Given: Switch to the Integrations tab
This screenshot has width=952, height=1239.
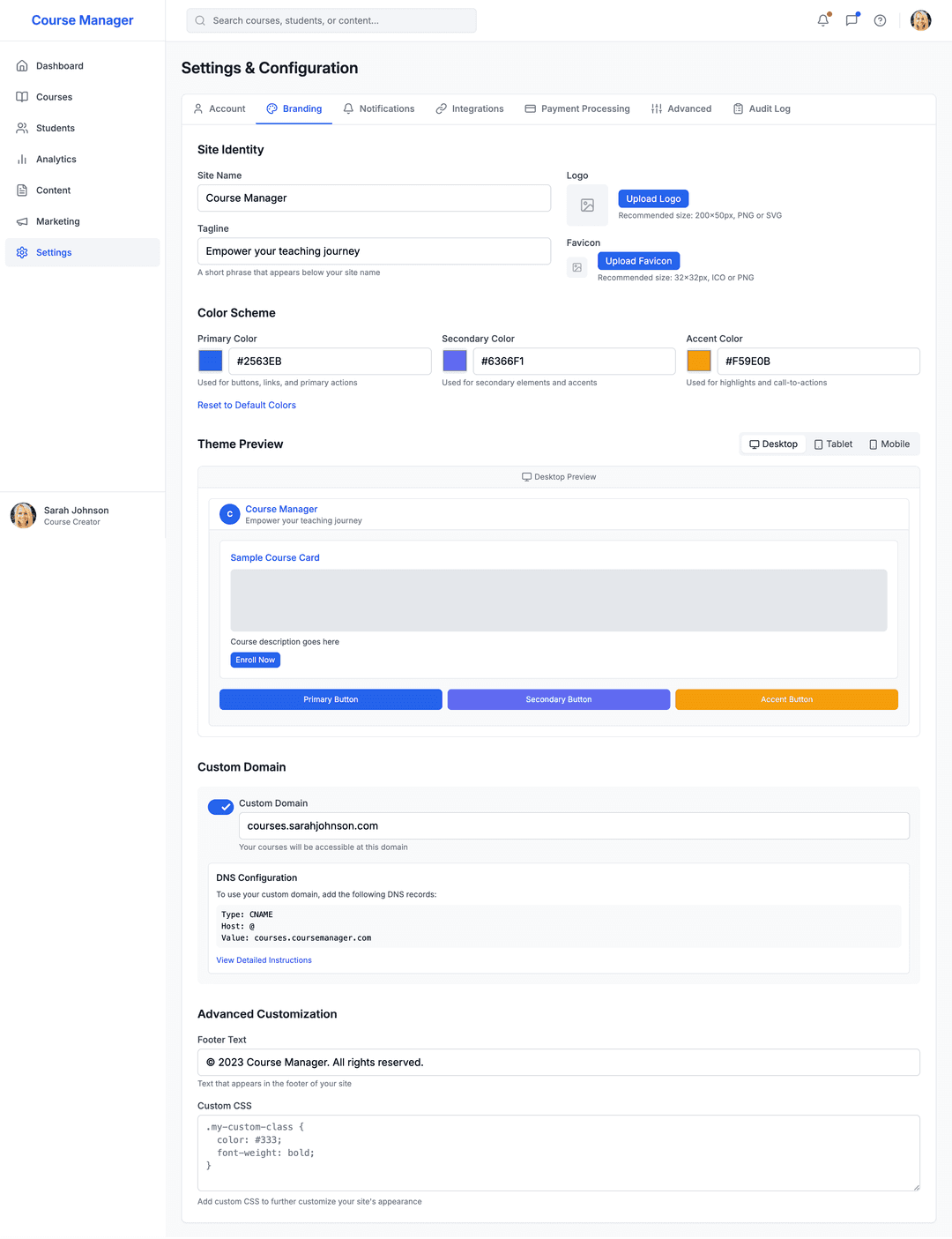Looking at the screenshot, I should (470, 109).
